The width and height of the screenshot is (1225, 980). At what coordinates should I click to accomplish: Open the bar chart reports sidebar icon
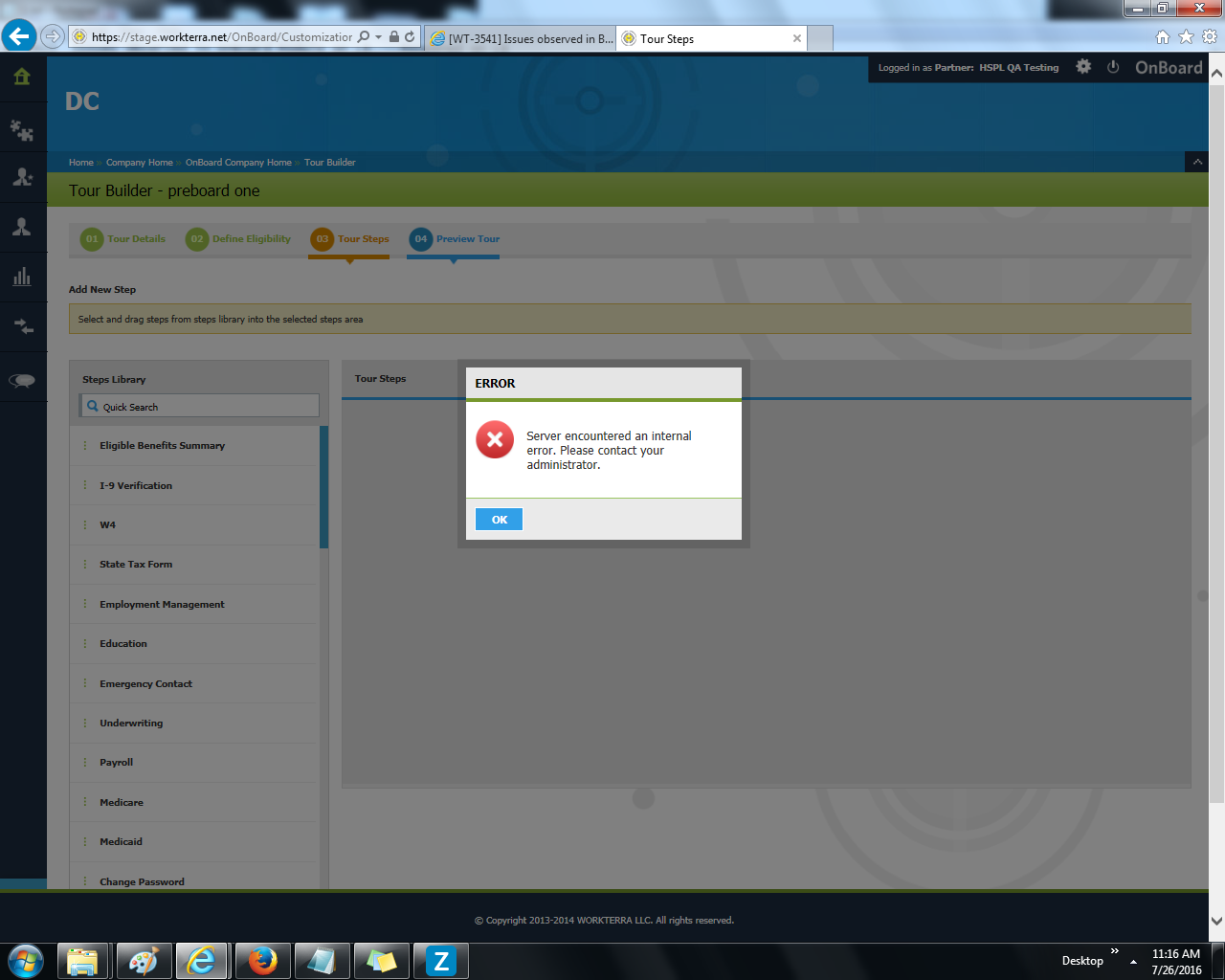pos(22,278)
